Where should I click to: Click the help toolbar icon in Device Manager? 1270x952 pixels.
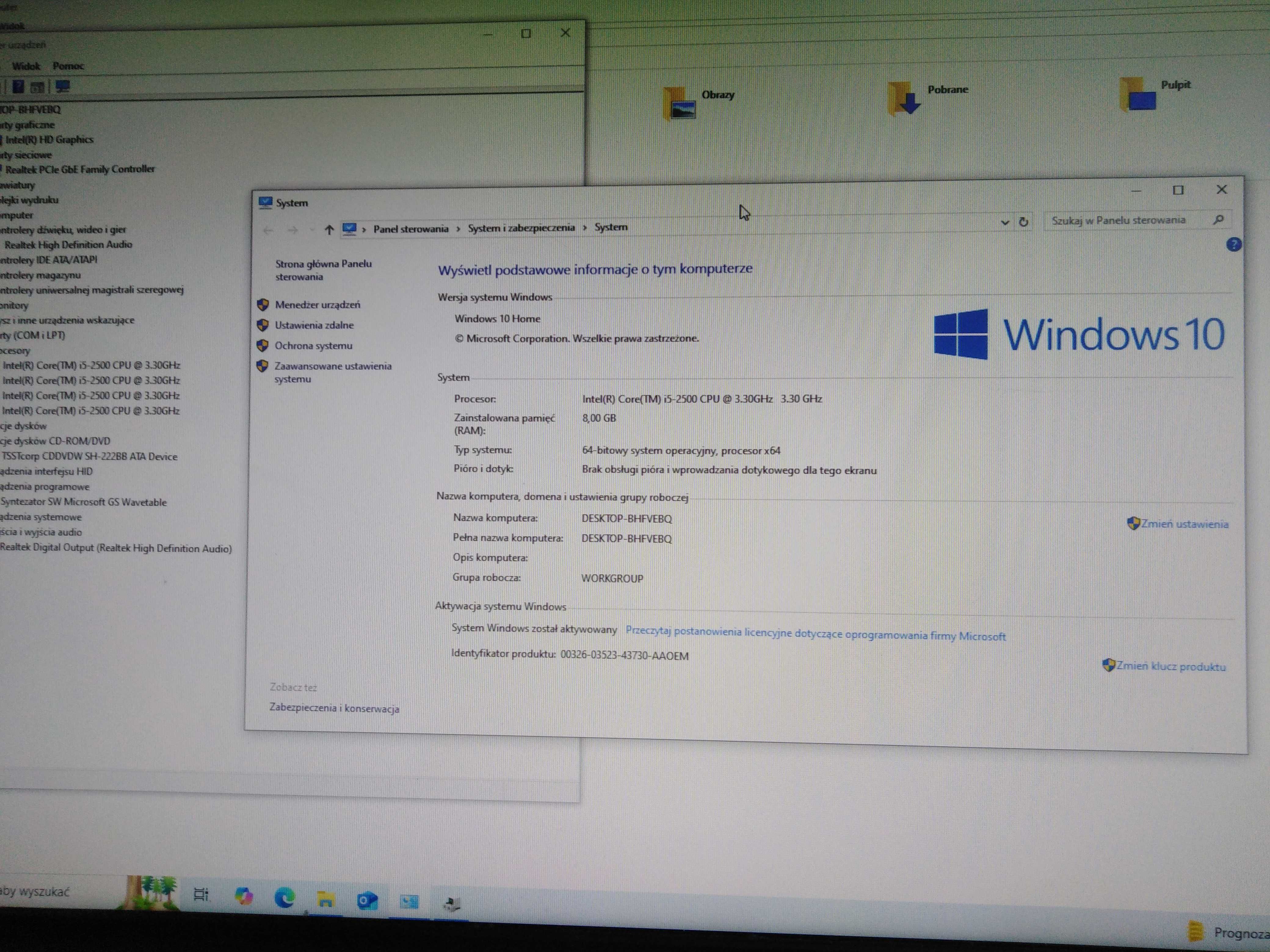tap(18, 86)
